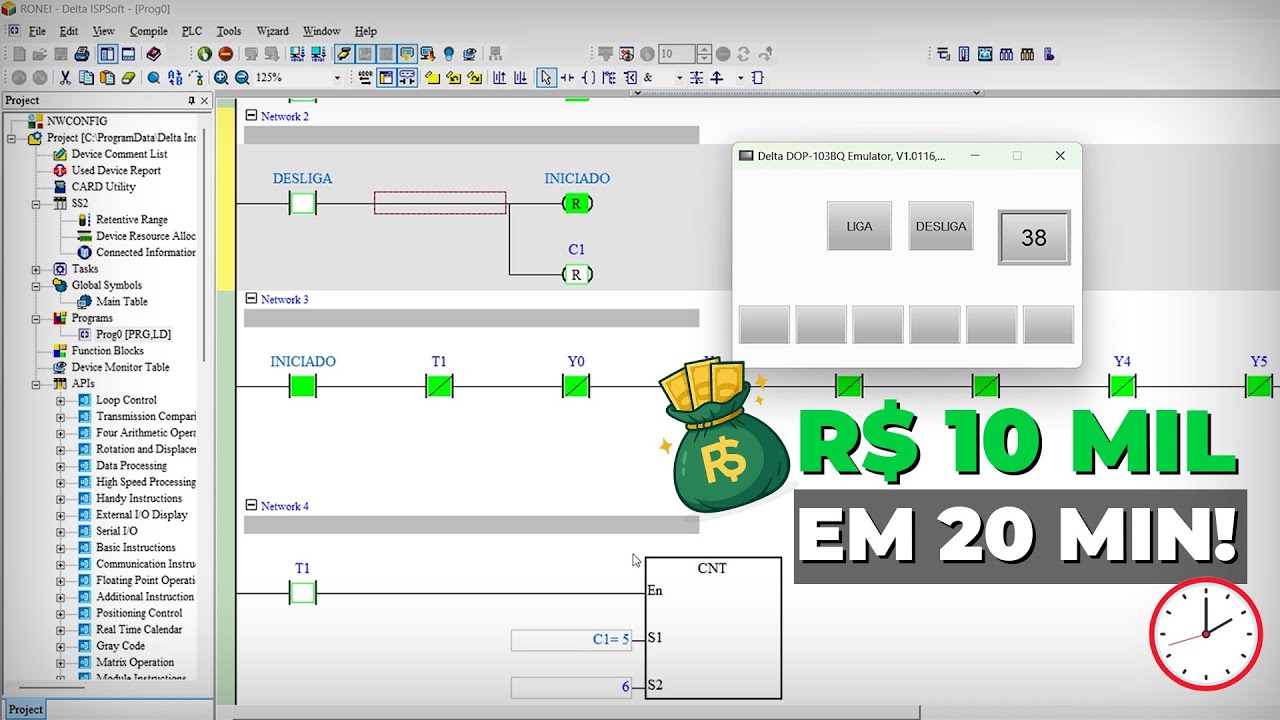Click the Project tree vertical scrollbar
Image resolution: width=1280 pixels, height=720 pixels.
coord(205,245)
